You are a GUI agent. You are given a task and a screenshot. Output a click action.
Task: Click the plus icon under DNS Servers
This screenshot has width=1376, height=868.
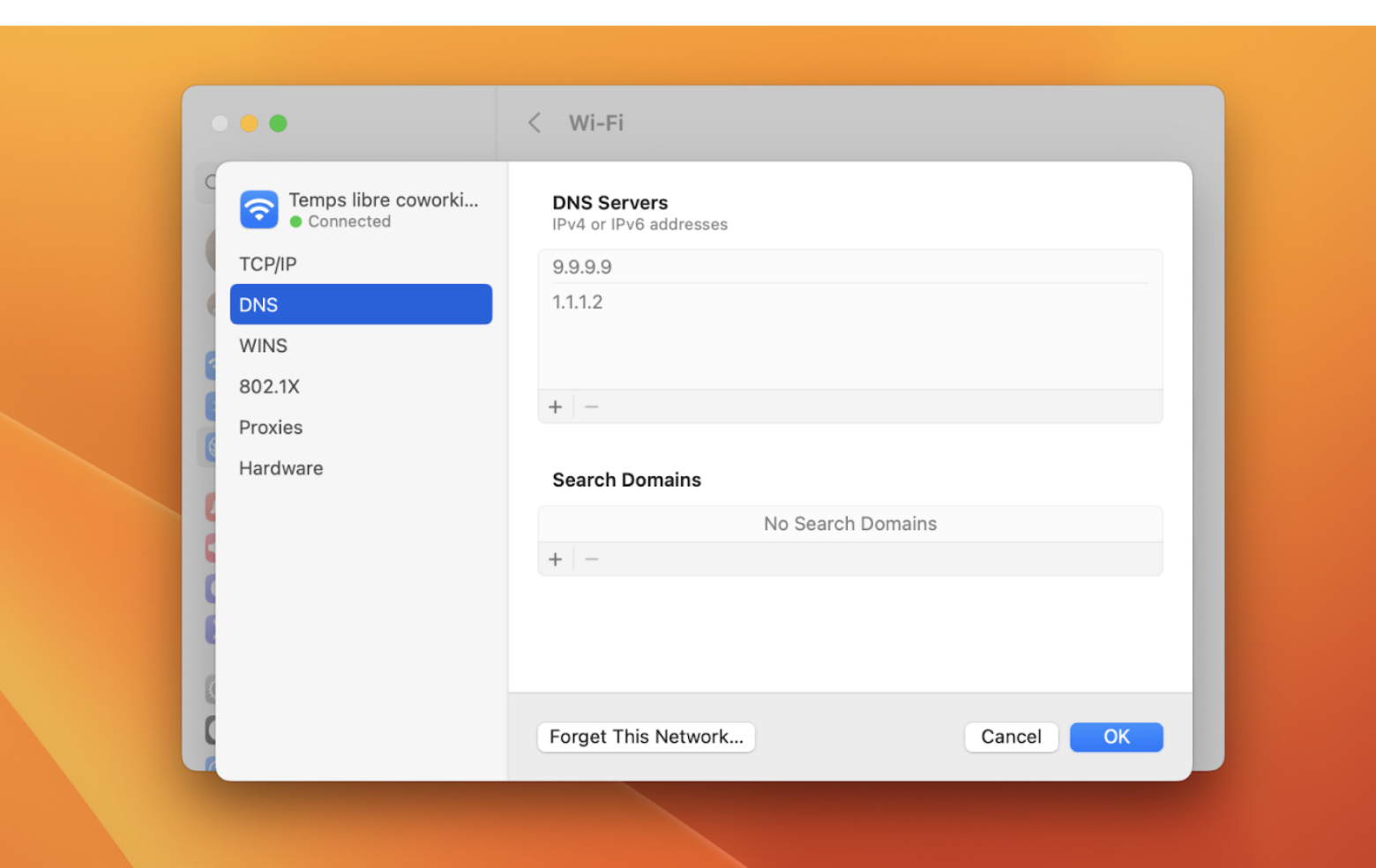[556, 407]
